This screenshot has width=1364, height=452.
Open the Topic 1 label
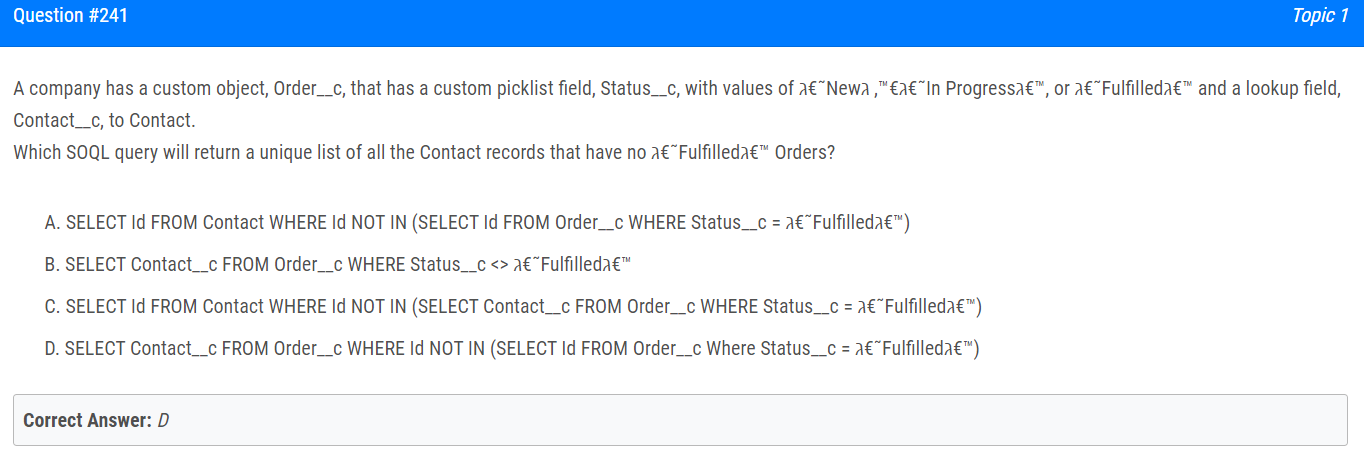pyautogui.click(x=1320, y=16)
